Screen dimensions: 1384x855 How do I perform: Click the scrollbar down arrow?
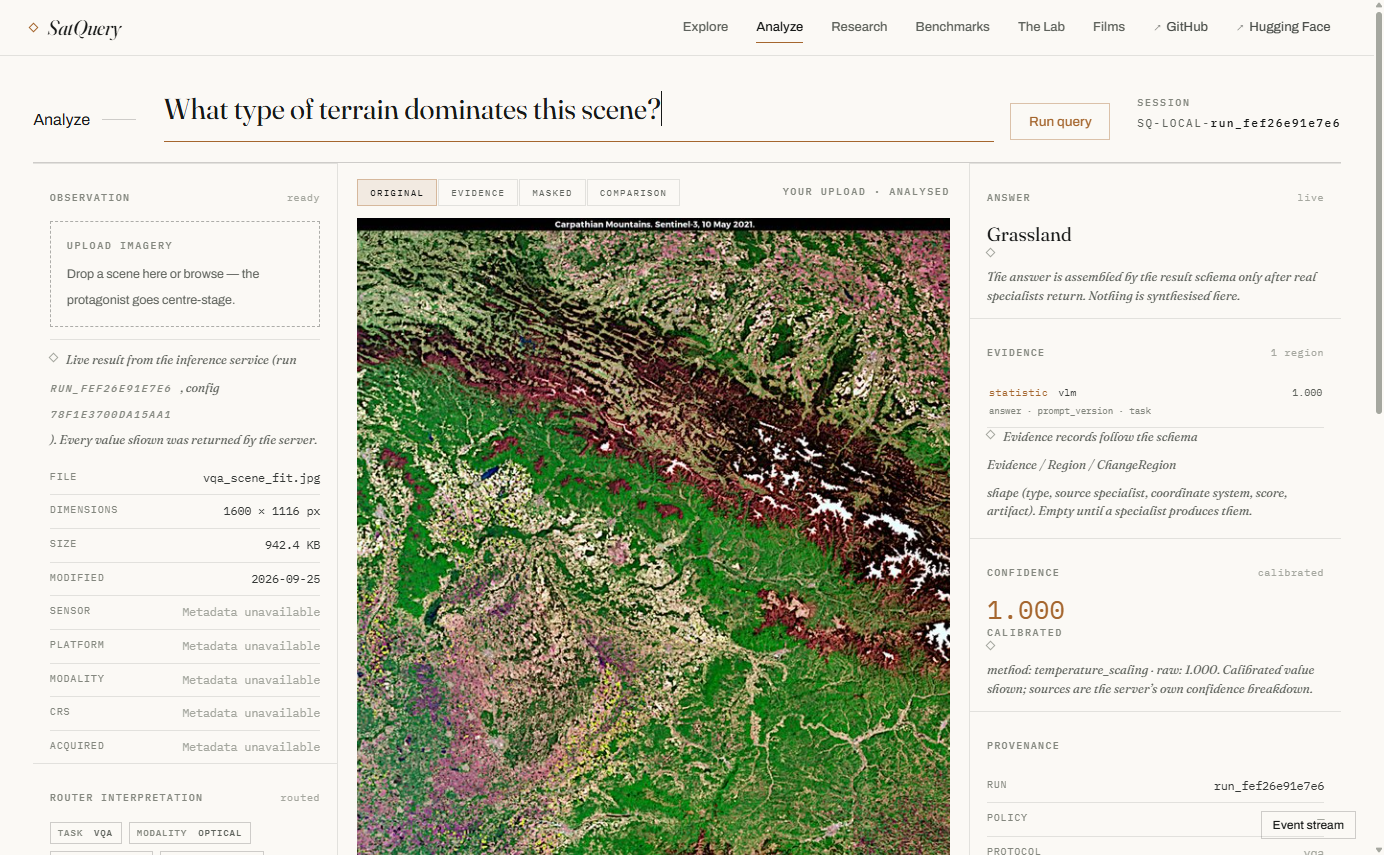pyautogui.click(x=1378, y=849)
